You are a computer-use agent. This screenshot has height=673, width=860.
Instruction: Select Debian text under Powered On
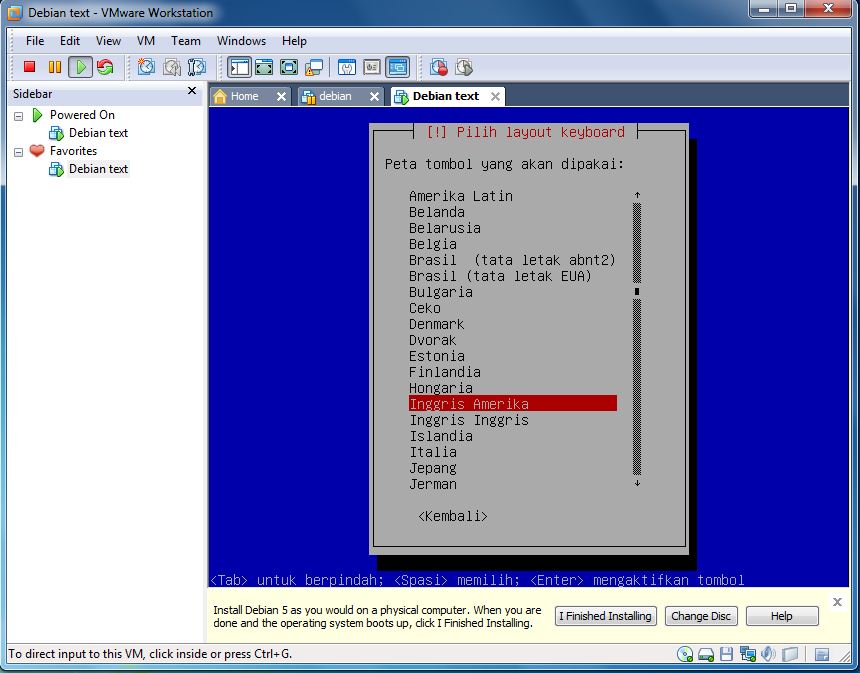pyautogui.click(x=98, y=133)
